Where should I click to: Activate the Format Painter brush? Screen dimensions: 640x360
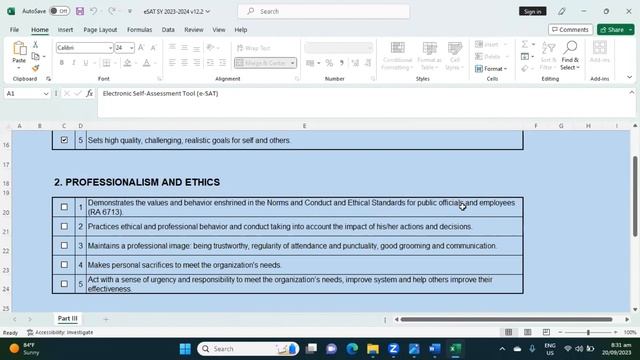coord(36,68)
